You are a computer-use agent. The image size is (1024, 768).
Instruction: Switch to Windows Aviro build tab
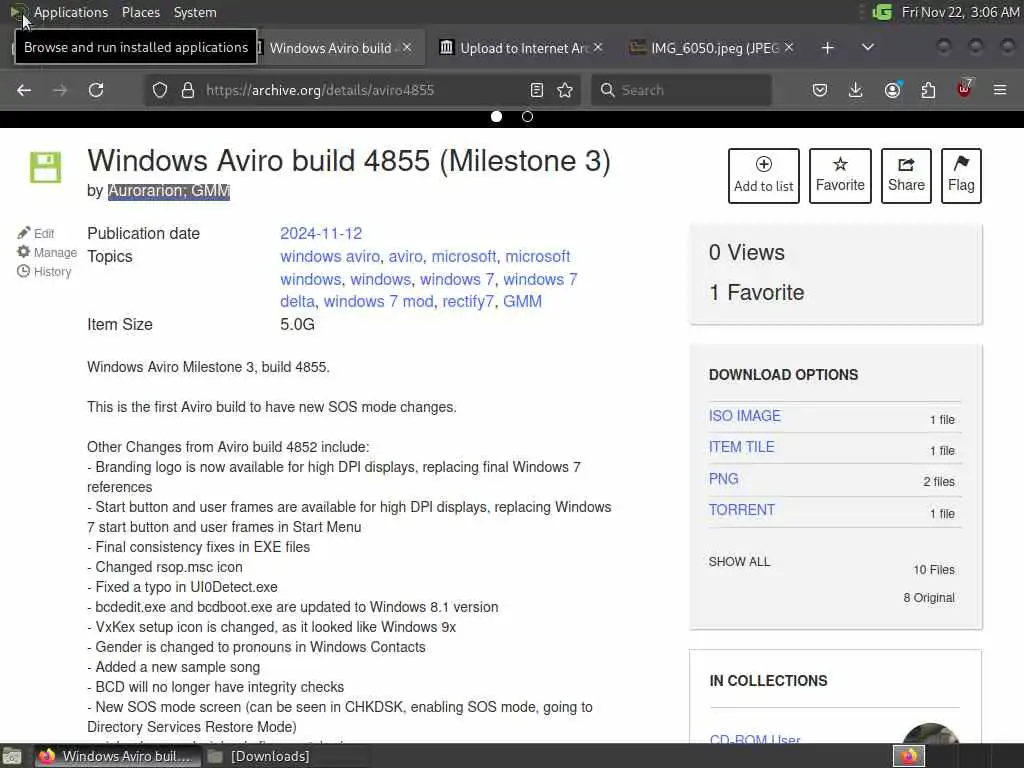click(x=330, y=48)
